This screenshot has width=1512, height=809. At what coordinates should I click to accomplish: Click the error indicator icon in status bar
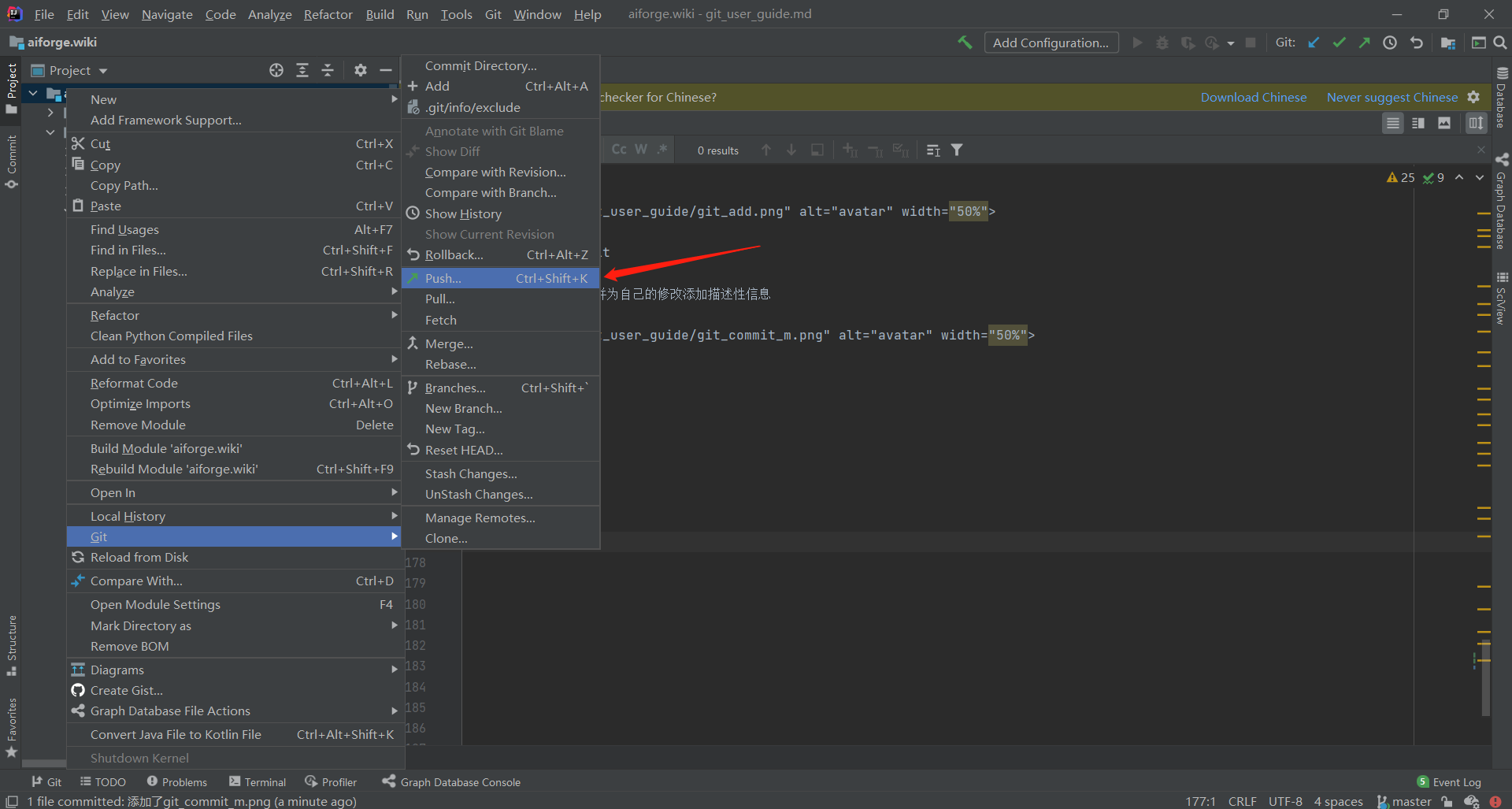[x=1495, y=801]
